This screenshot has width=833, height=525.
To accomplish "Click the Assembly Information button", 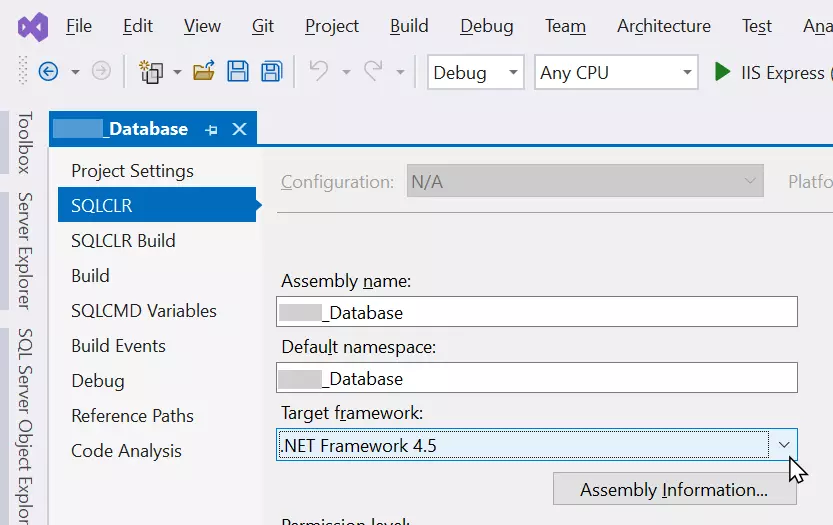I will click(675, 489).
